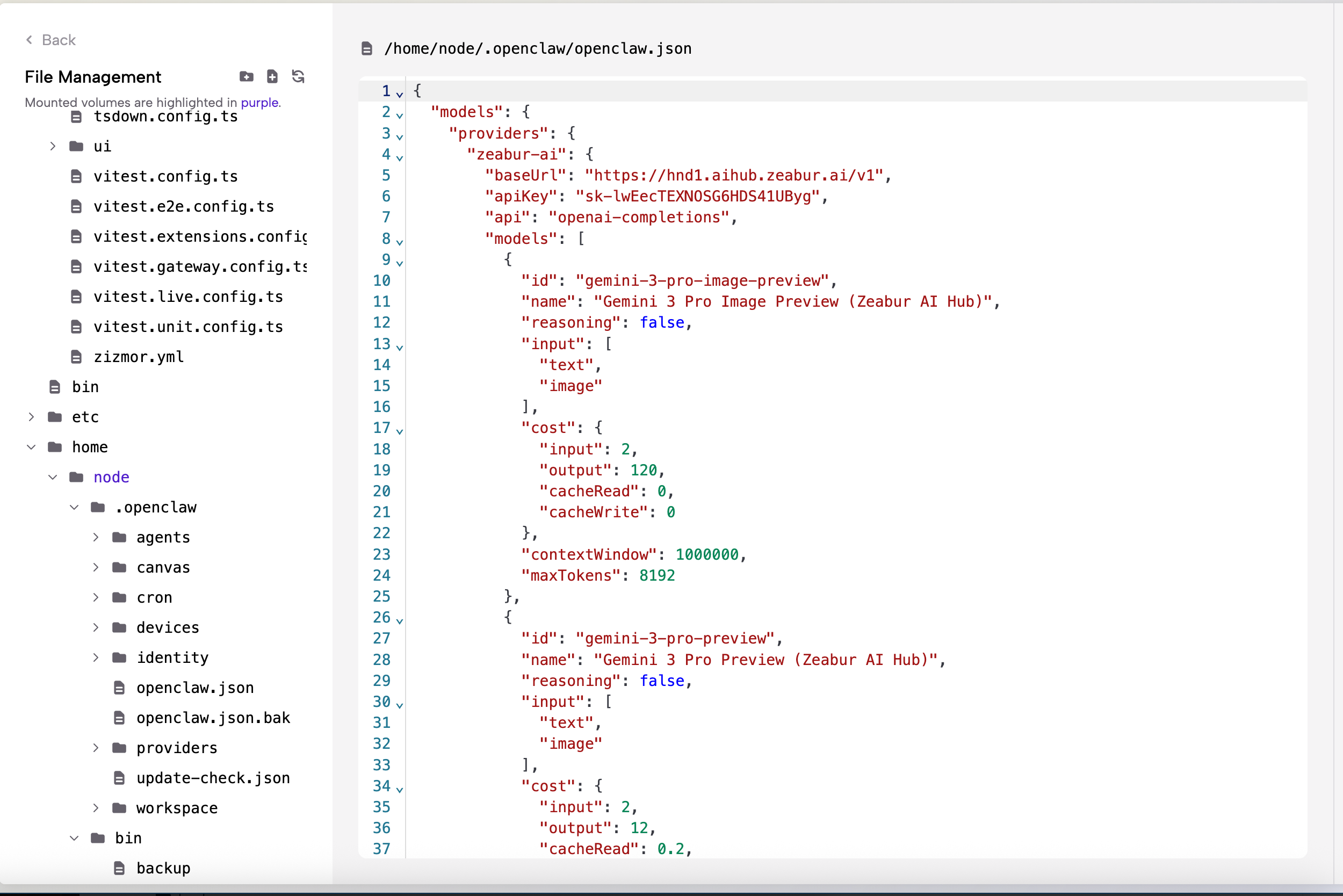
Task: Click the new folder icon
Action: tap(247, 77)
